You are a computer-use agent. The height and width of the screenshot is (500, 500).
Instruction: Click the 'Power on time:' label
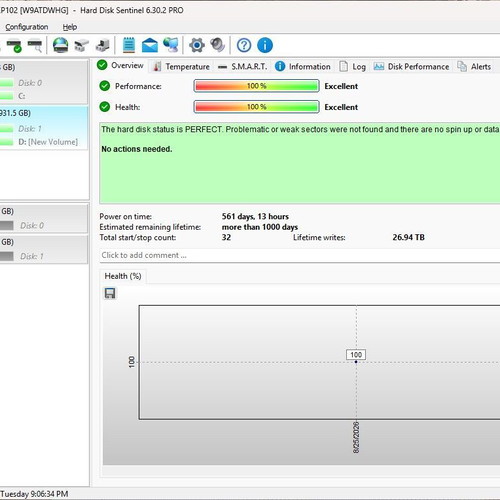tap(125, 216)
